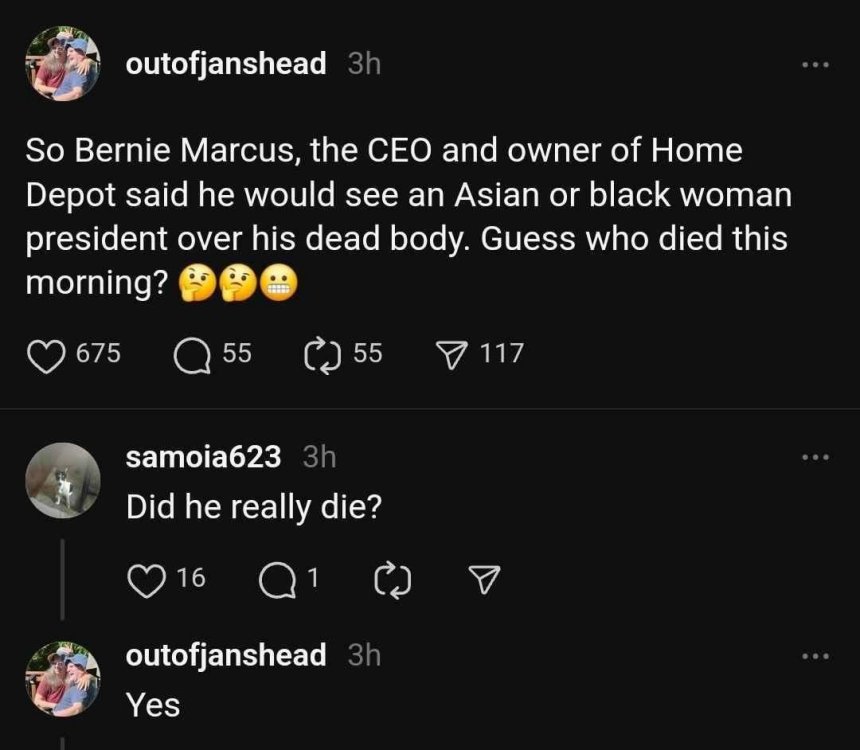This screenshot has height=750, width=860.
Task: View samoia623's cat profile picture
Action: click(x=63, y=480)
